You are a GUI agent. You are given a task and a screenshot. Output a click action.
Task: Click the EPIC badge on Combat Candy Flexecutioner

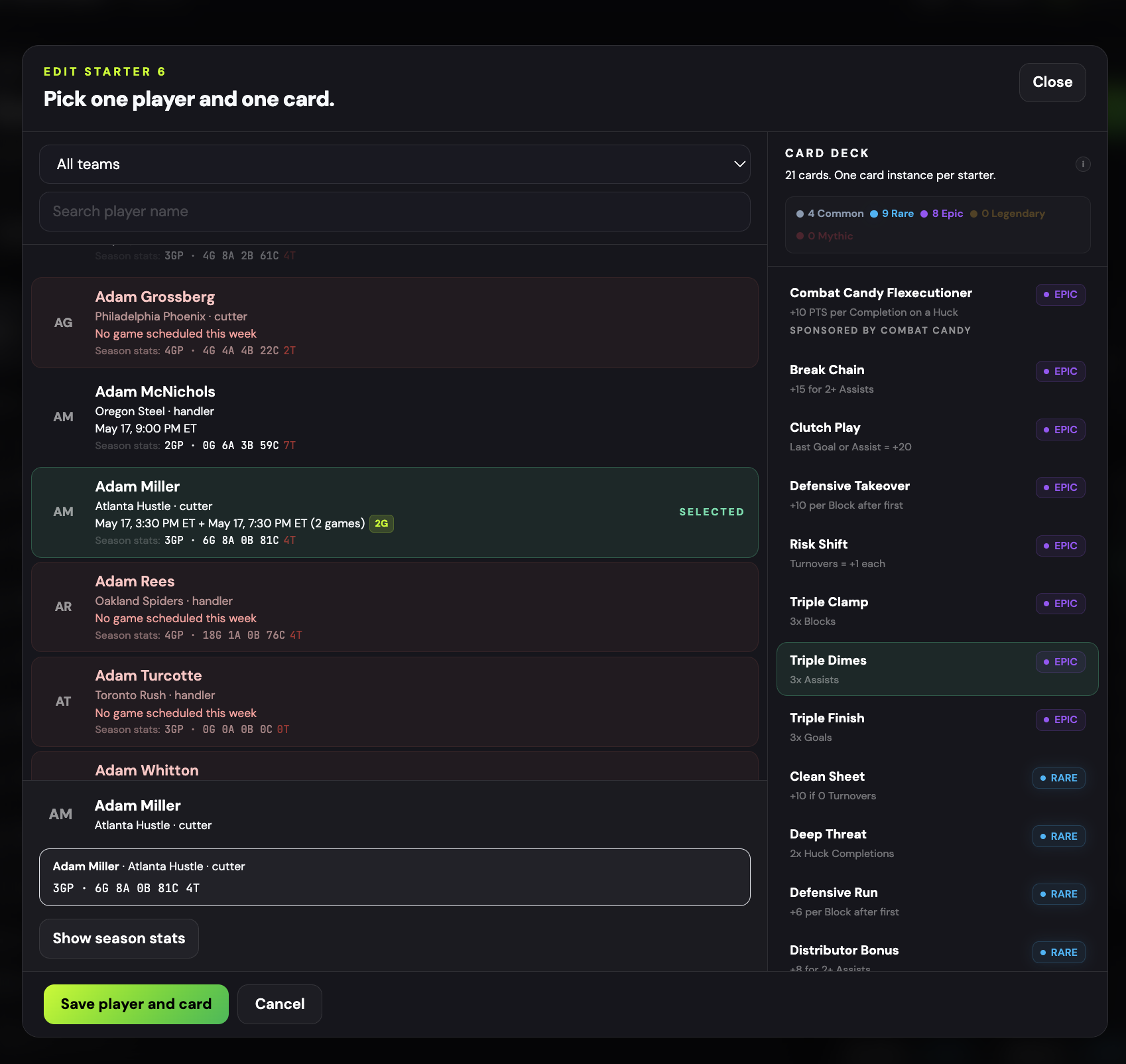tap(1060, 295)
